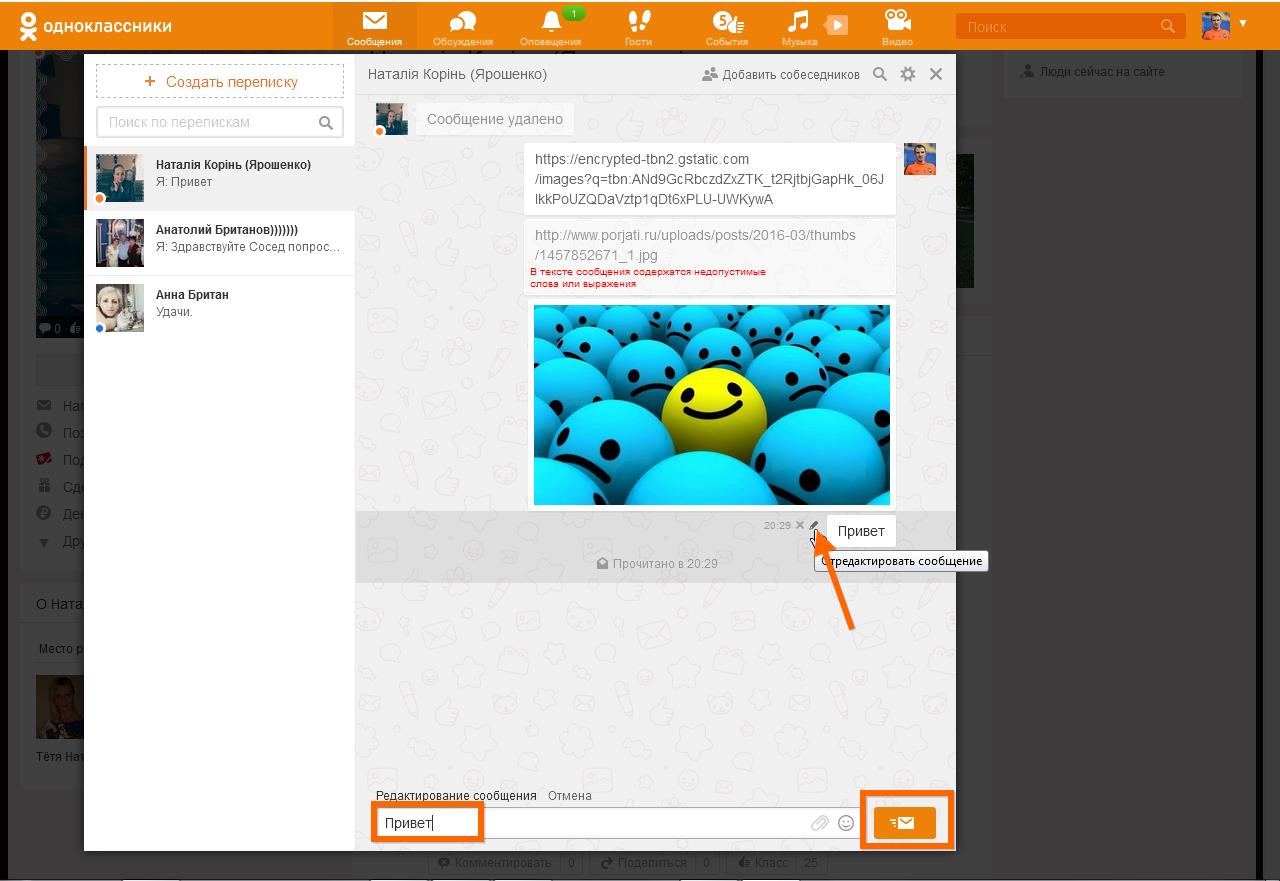This screenshot has height=881, width=1280.
Task: Click the pencil edit message icon
Action: pos(814,525)
